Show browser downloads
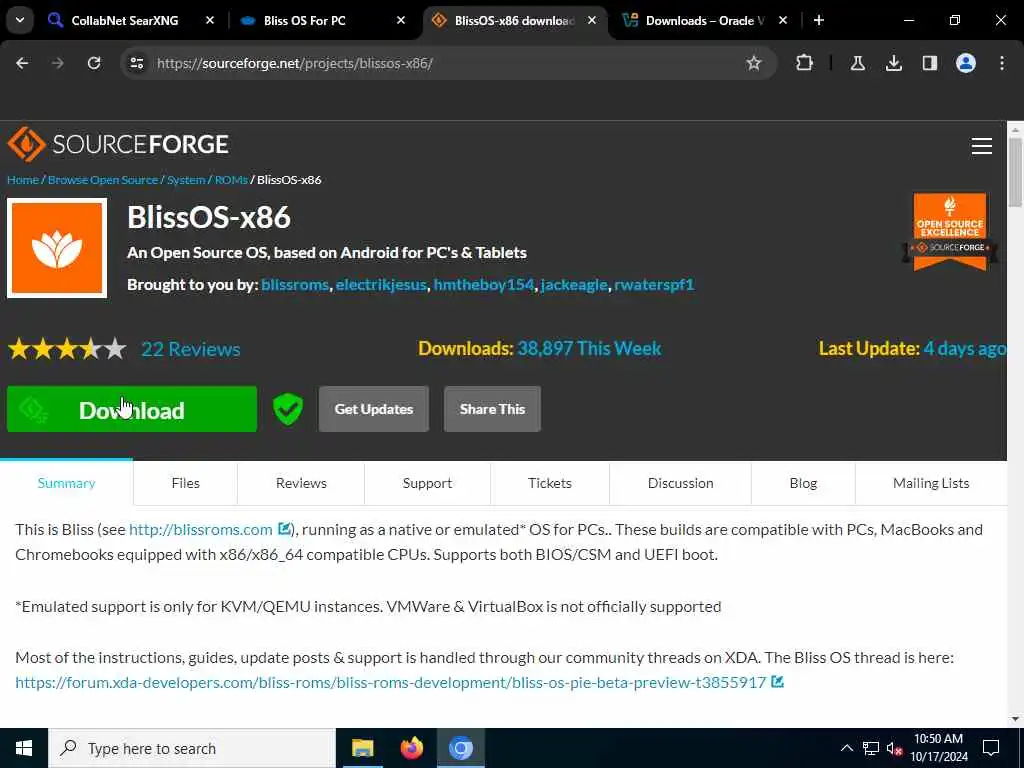 click(x=893, y=63)
